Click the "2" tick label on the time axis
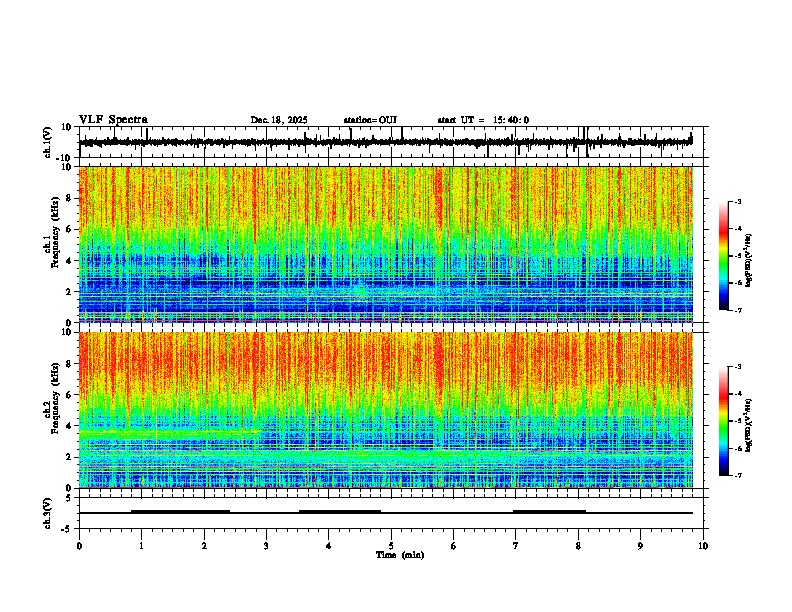The image size is (792, 612). pyautogui.click(x=204, y=546)
